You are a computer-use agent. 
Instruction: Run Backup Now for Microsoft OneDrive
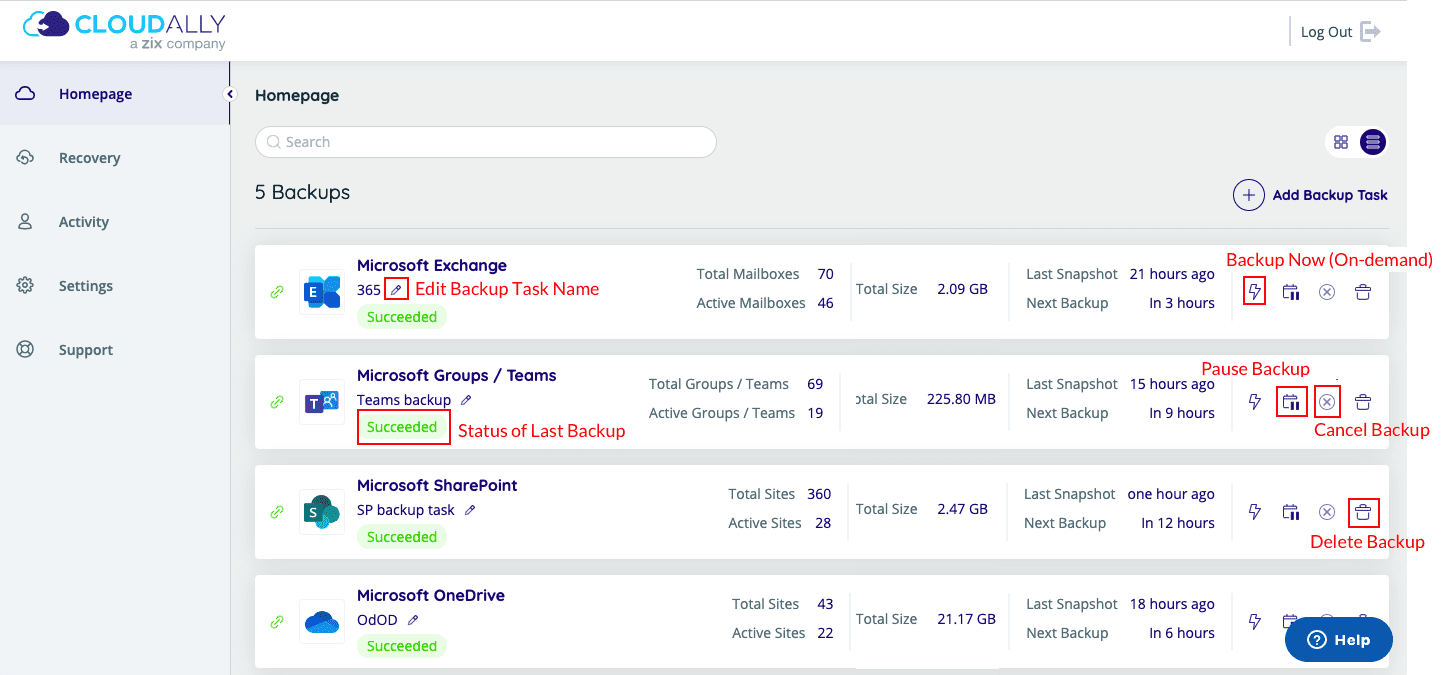coord(1255,621)
